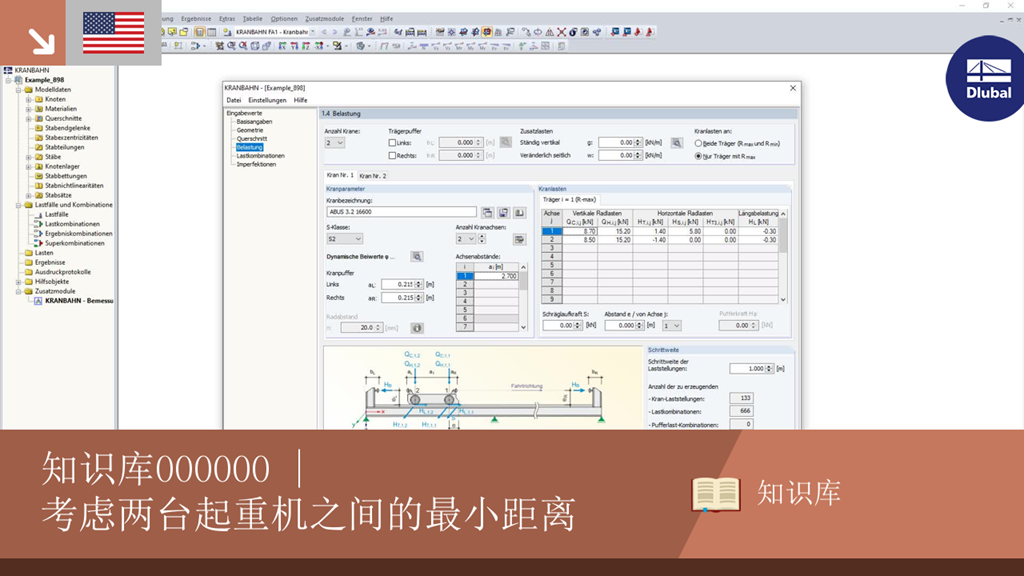Close the KRANBAHN dialog with X button

pos(793,88)
